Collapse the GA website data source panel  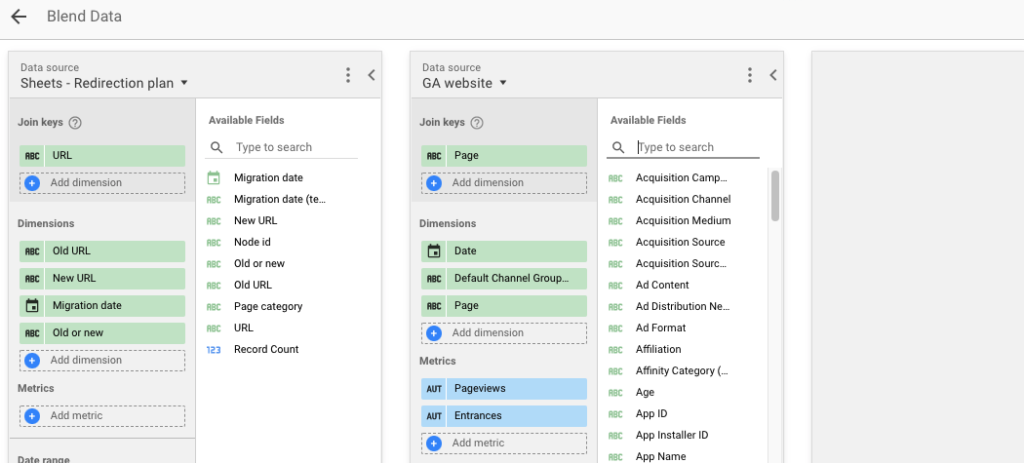(773, 75)
